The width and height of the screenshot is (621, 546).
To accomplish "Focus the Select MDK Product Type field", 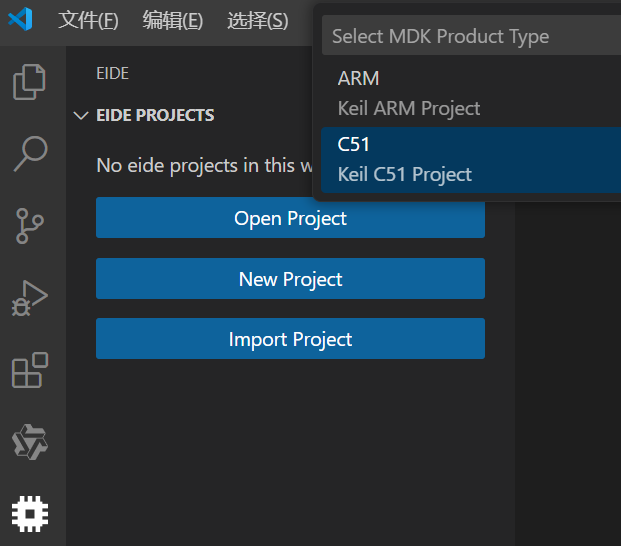I will 470,36.
